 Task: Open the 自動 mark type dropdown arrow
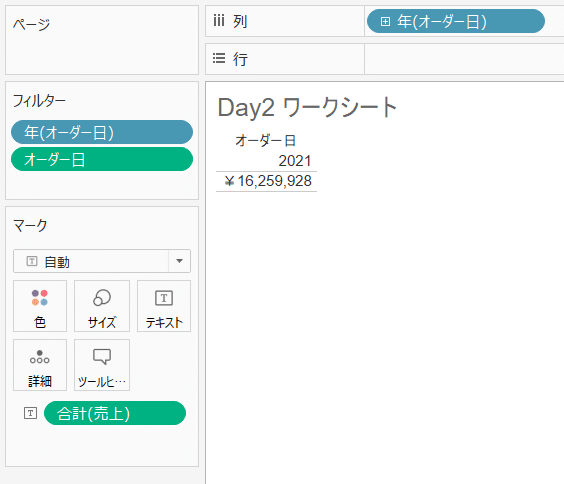tap(179, 261)
